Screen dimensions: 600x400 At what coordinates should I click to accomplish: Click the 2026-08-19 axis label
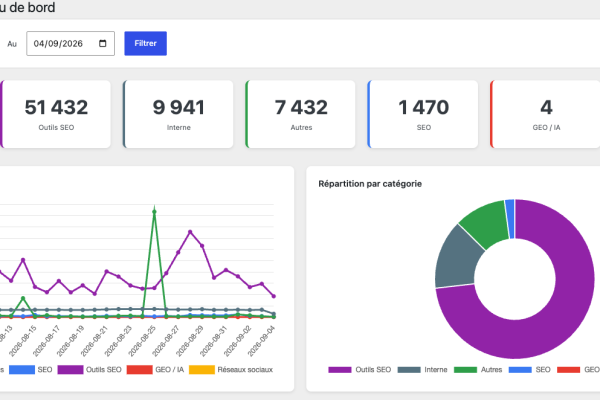coord(70,340)
